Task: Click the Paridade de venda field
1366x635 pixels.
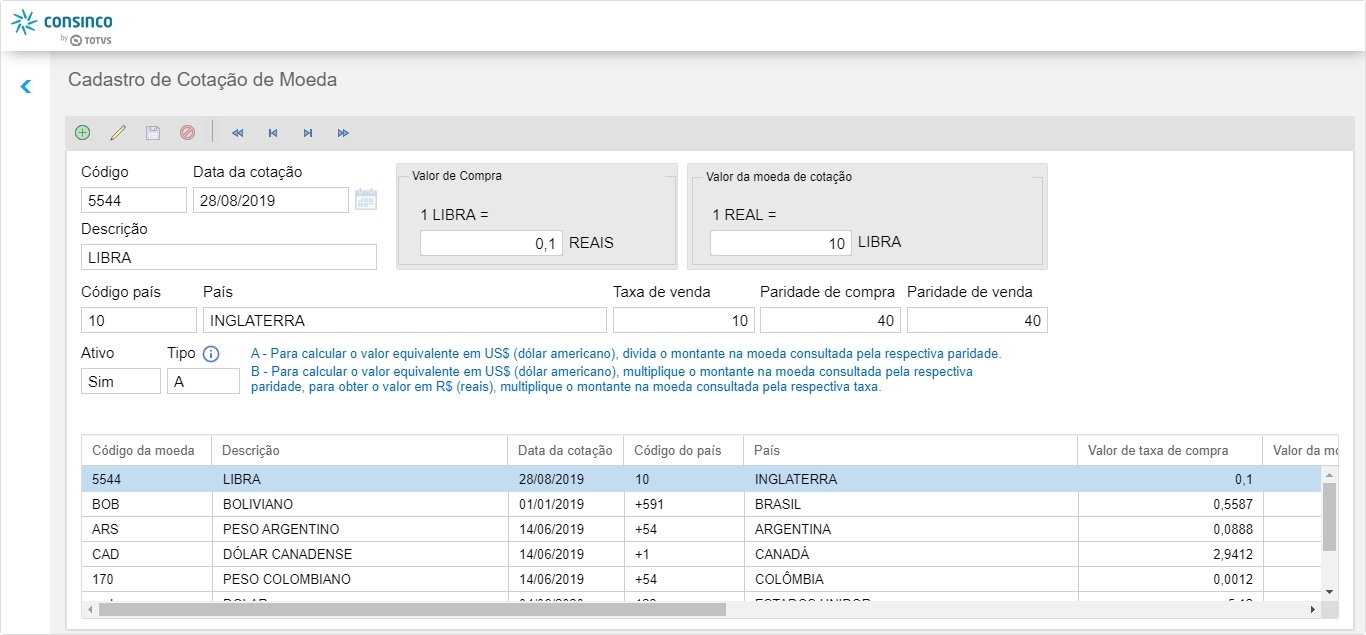Action: click(x=977, y=320)
